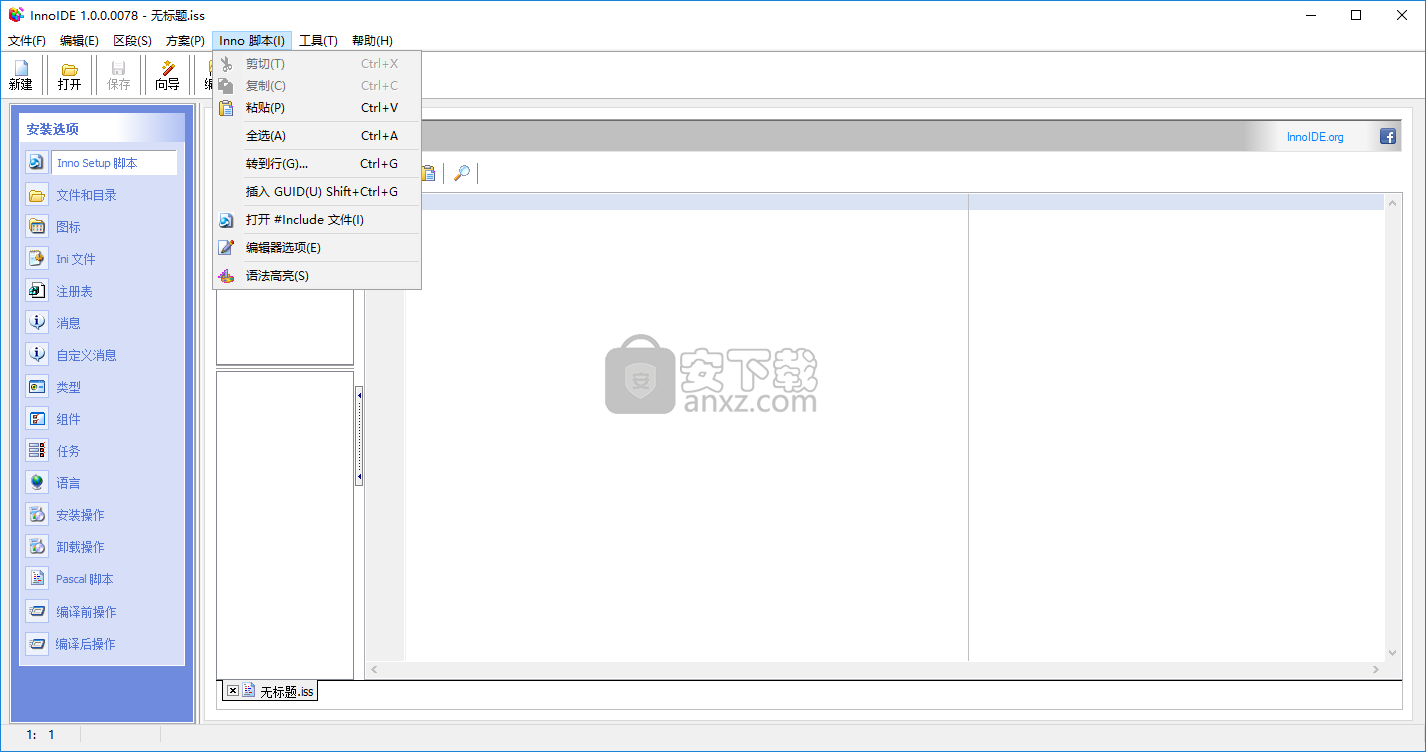Select the 组件 components section icon
This screenshot has width=1426, height=752.
(37, 419)
